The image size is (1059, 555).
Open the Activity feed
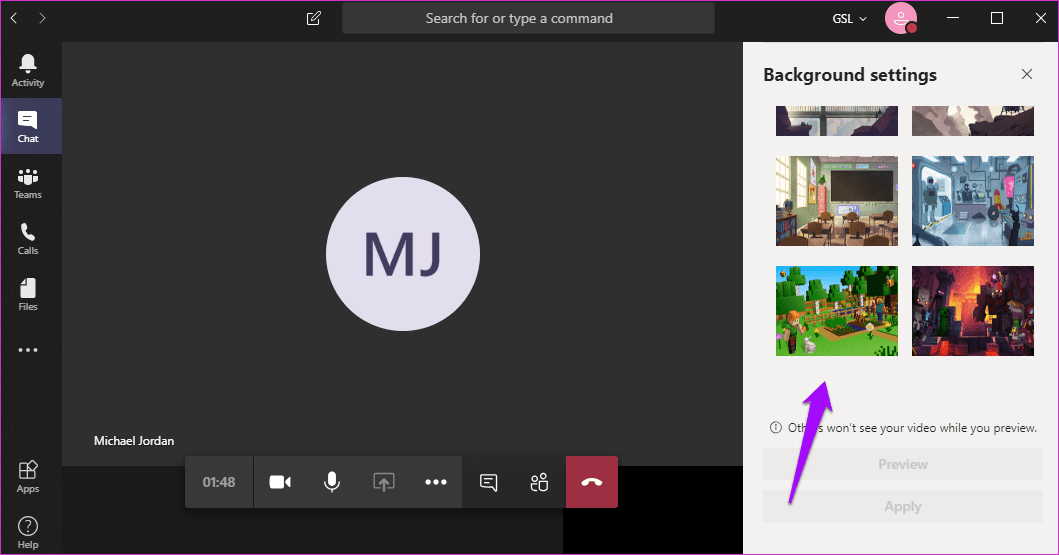tap(28, 70)
